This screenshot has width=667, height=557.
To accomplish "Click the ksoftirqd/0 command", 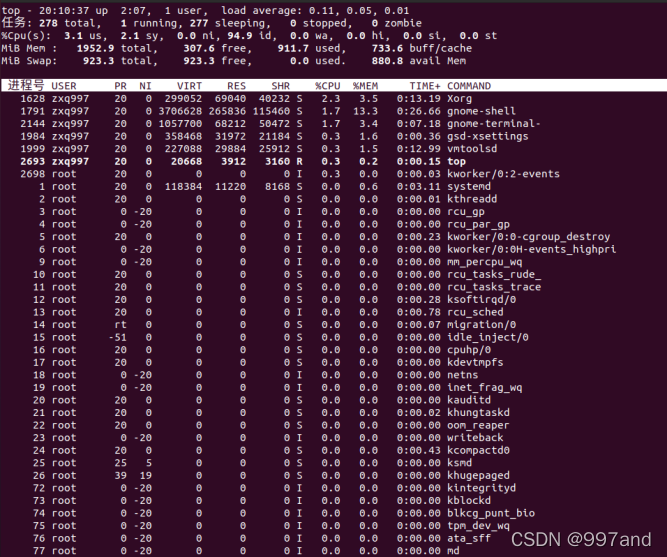I will pos(482,300).
